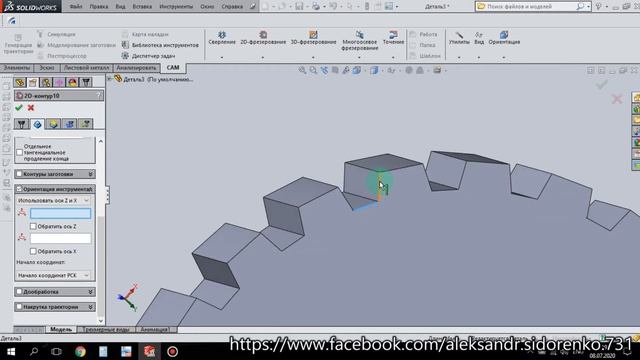
Task: Open the CAM funnel manager tab
Action: point(86,82)
